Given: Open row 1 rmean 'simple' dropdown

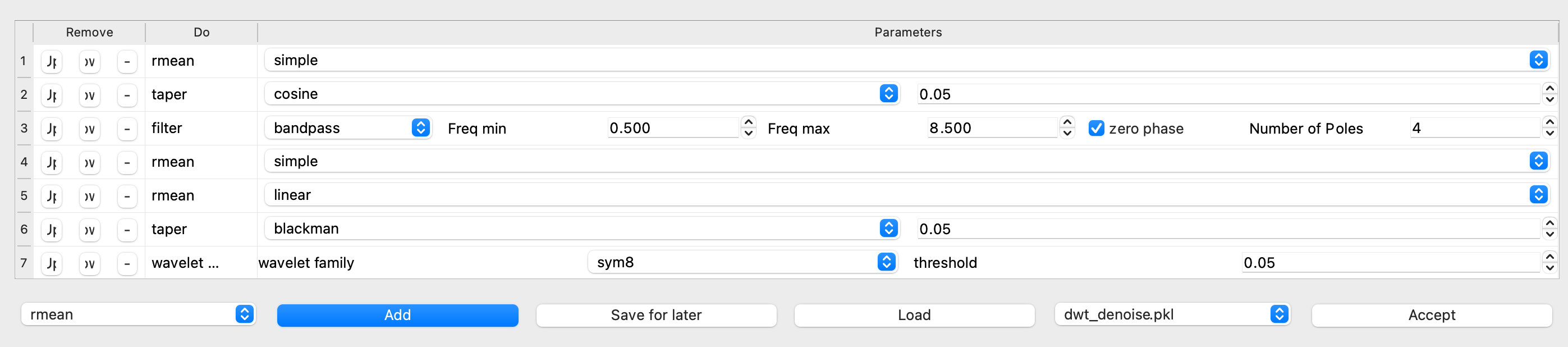Looking at the screenshot, I should 906,60.
